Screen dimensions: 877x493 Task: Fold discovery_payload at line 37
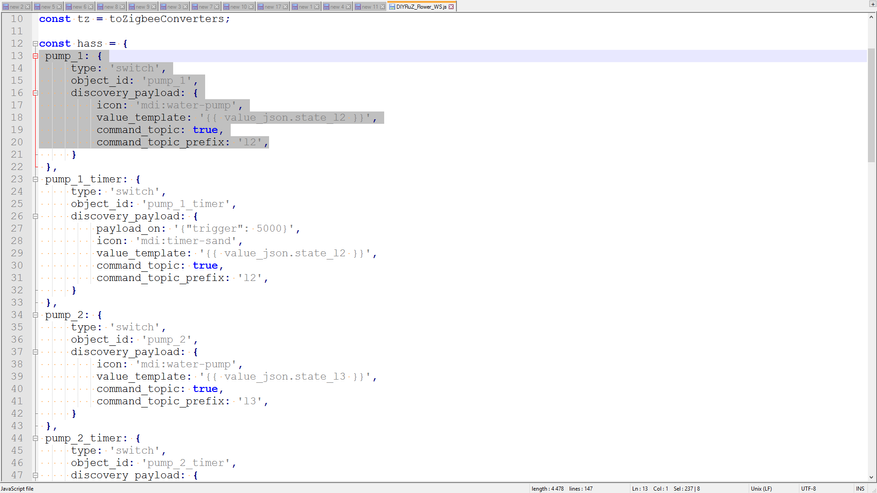pos(35,352)
